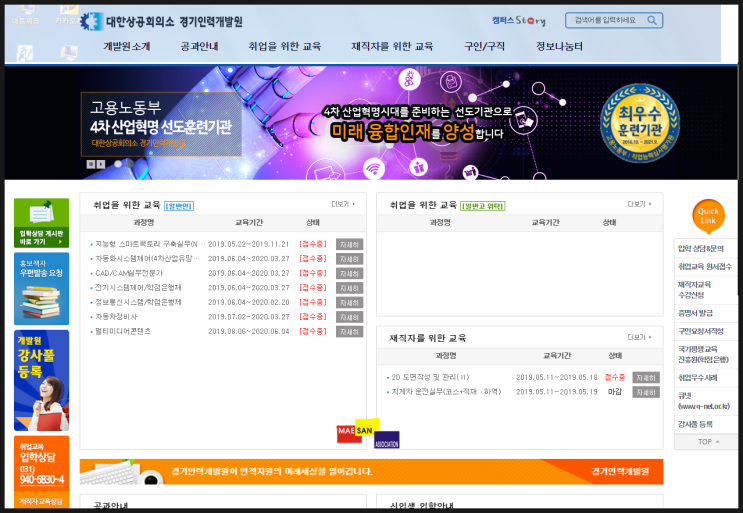Open the 구인/구직 menu
The width and height of the screenshot is (743, 513).
(x=484, y=46)
